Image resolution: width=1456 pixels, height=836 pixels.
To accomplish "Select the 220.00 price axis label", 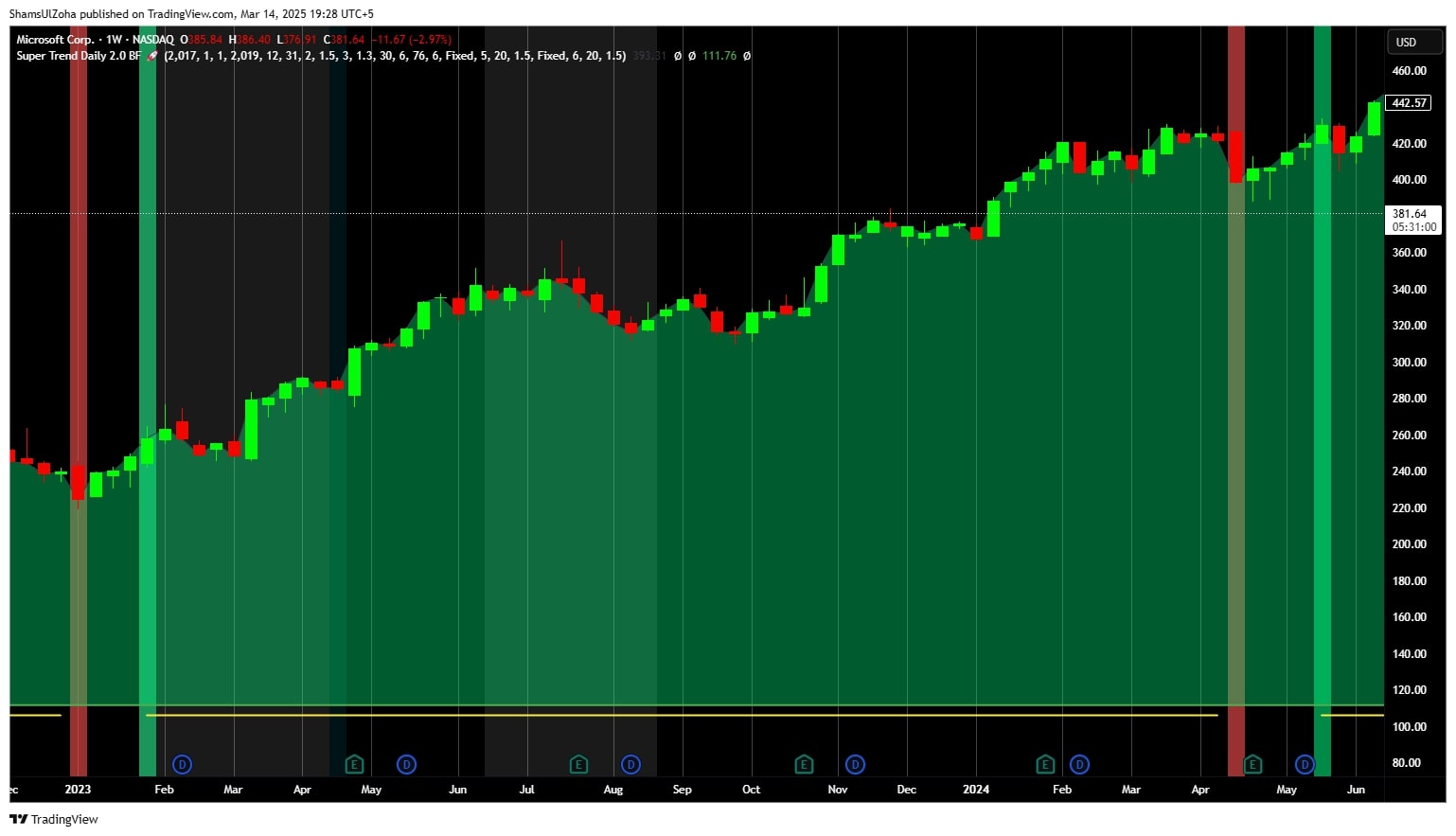I will (x=1409, y=508).
